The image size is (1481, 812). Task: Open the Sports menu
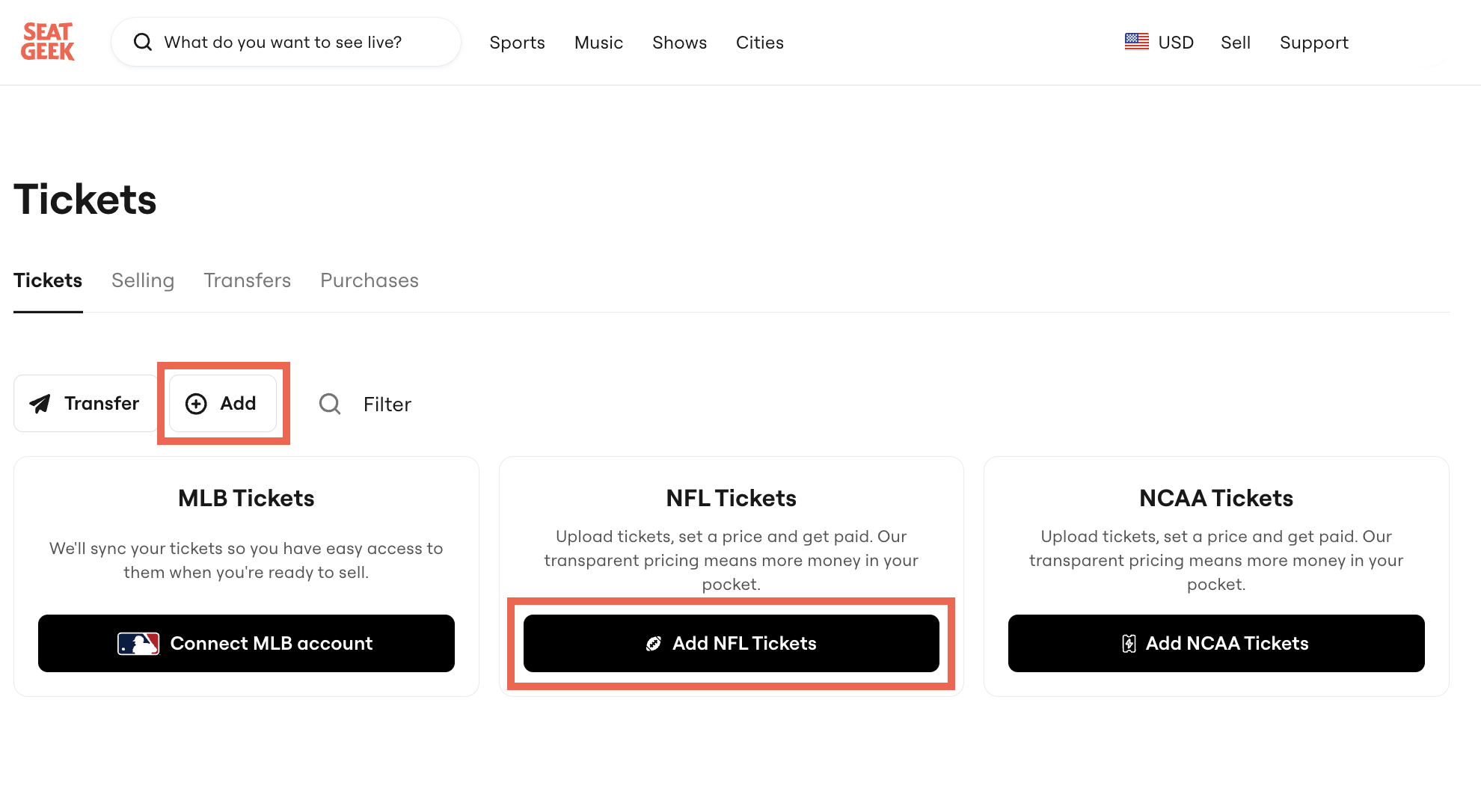click(x=517, y=43)
